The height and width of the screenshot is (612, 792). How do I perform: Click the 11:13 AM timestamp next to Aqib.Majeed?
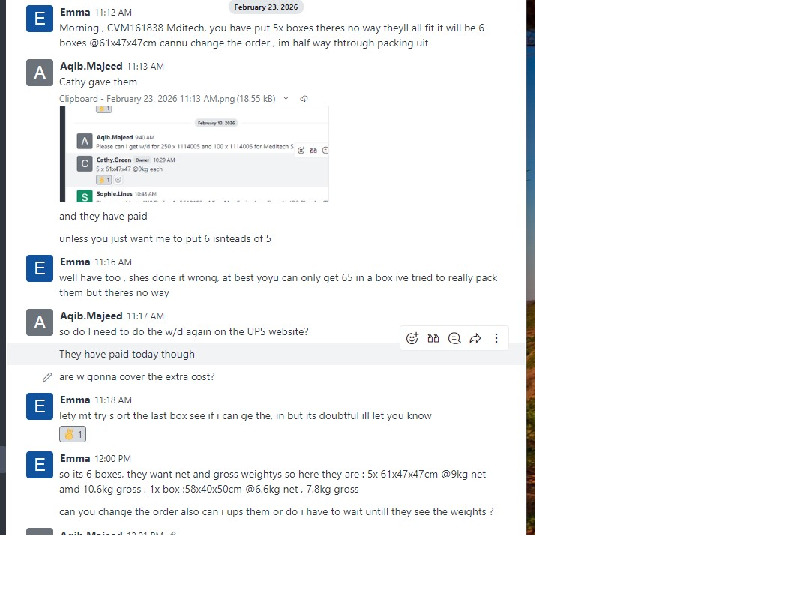point(145,66)
